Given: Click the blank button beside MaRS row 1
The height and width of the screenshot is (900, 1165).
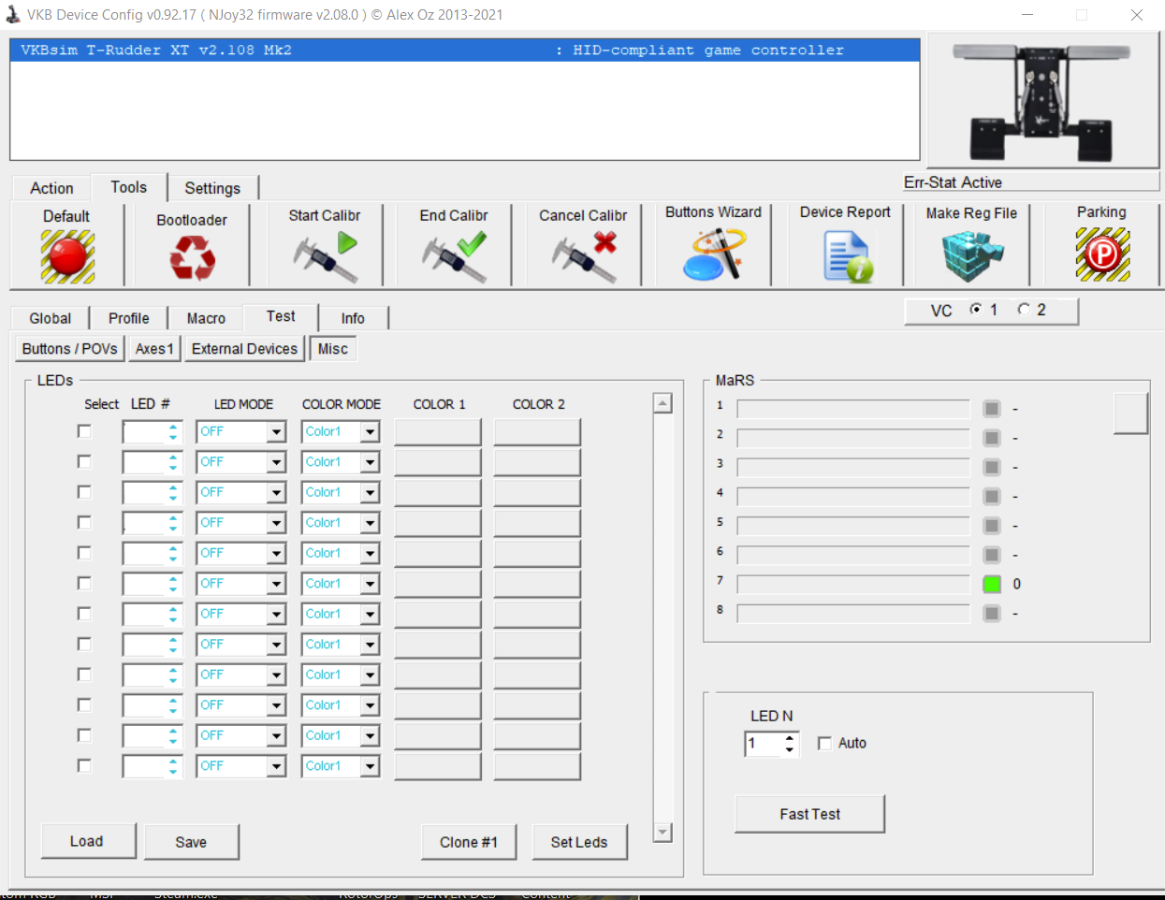Looking at the screenshot, I should pyautogui.click(x=1130, y=413).
